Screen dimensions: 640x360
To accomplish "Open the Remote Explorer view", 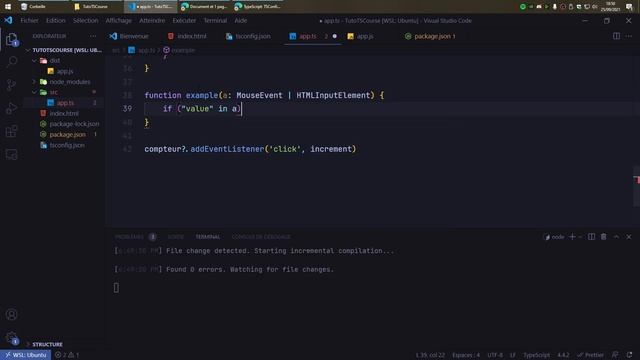I will [x=11, y=155].
